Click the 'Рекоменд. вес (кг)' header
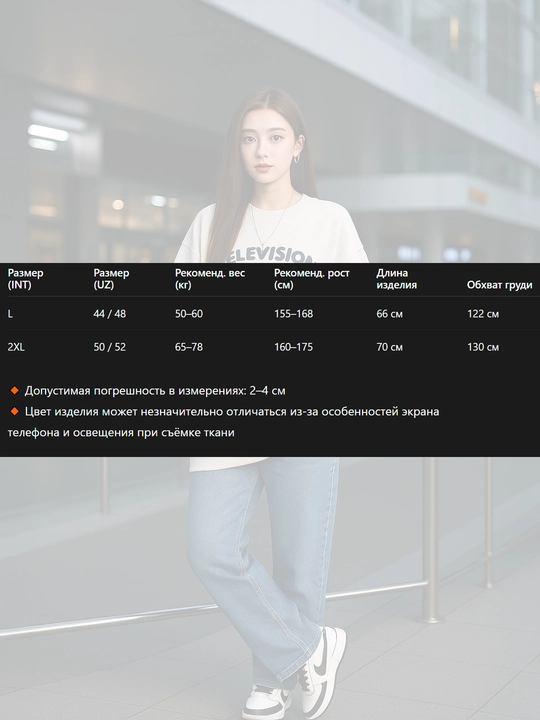This screenshot has width=540, height=720. click(x=210, y=279)
